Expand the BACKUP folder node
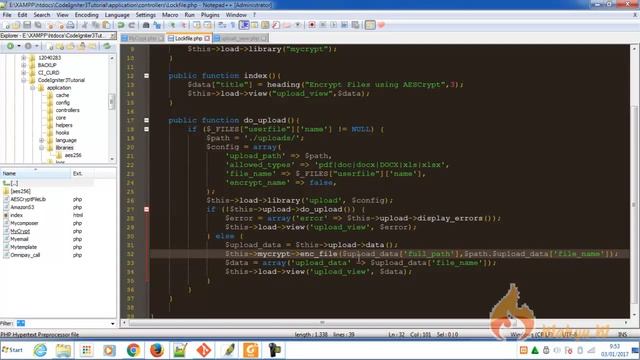Screen dimensions: 640x360 pyautogui.click(x=24, y=65)
